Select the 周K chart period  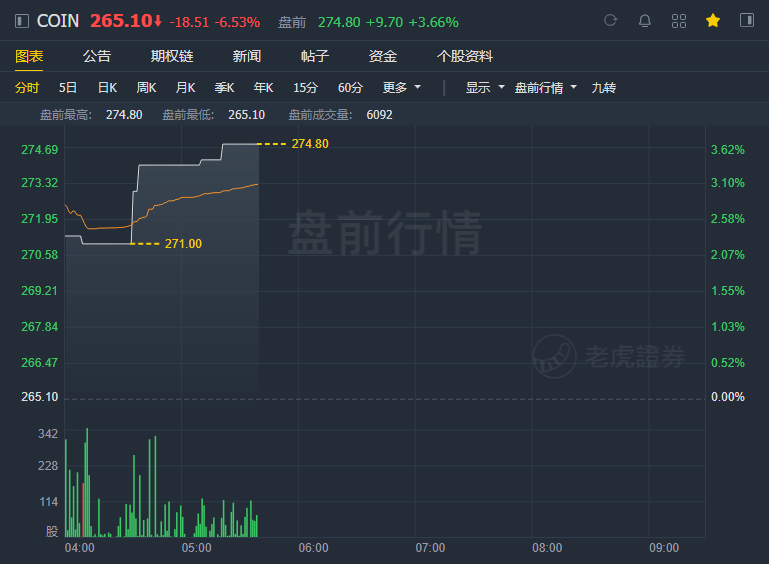pyautogui.click(x=146, y=88)
